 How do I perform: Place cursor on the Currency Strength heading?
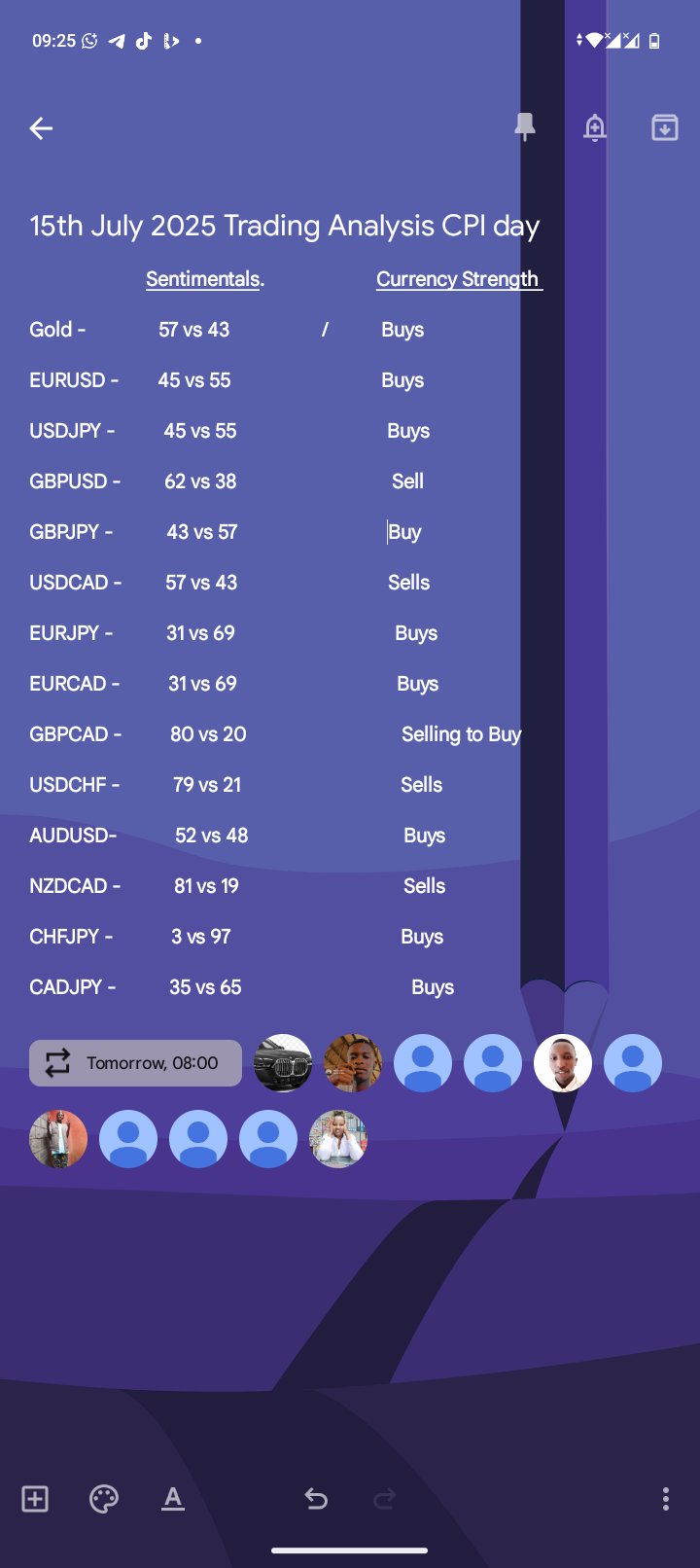(459, 279)
